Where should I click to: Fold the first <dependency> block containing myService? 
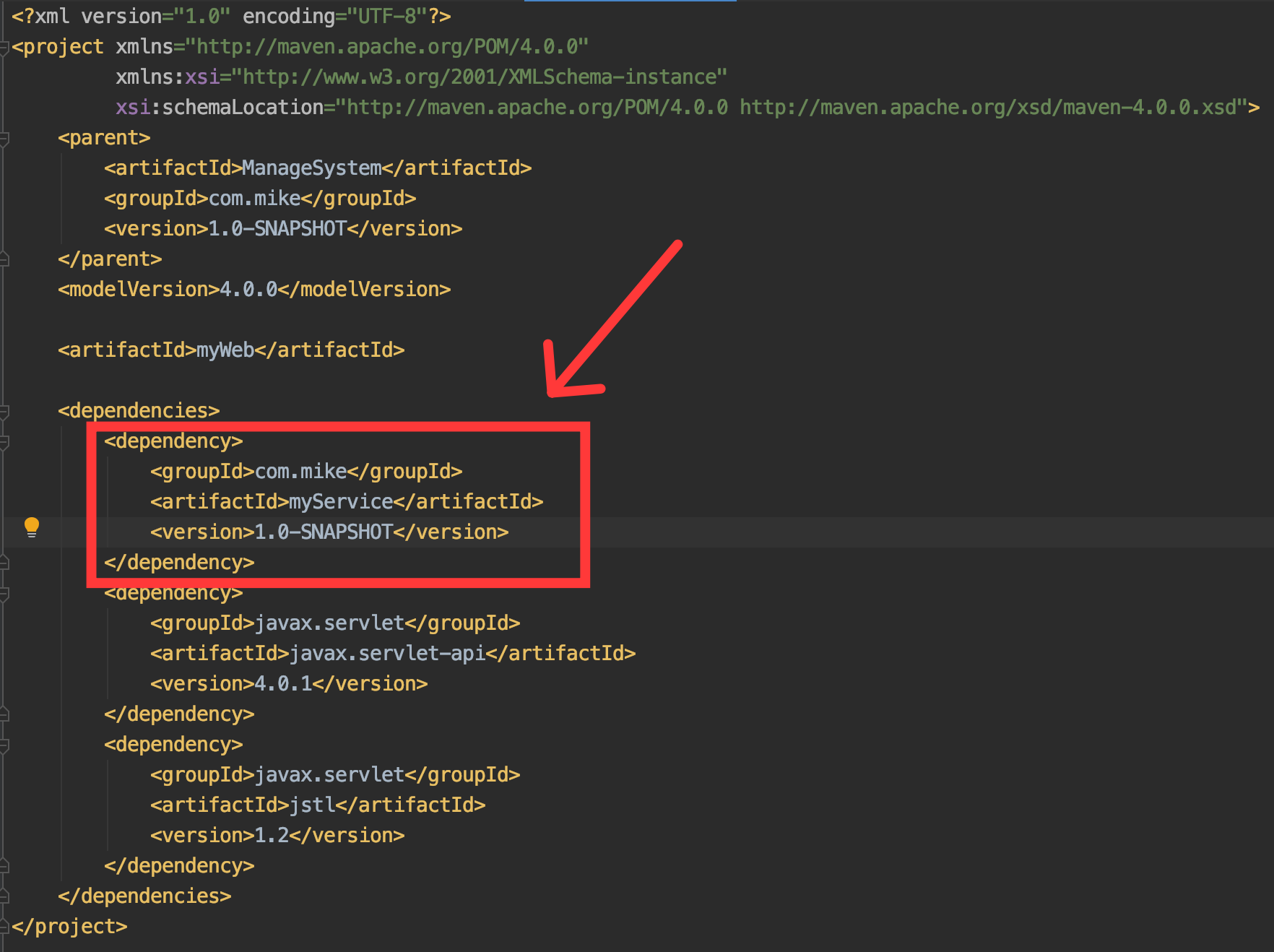click(x=4, y=442)
